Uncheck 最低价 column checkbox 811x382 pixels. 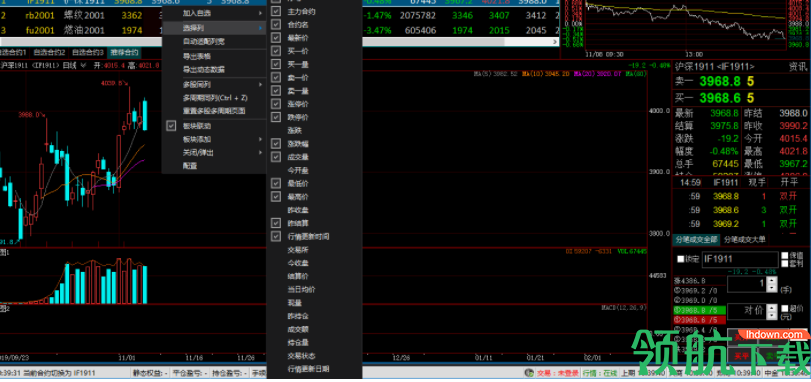tap(276, 183)
